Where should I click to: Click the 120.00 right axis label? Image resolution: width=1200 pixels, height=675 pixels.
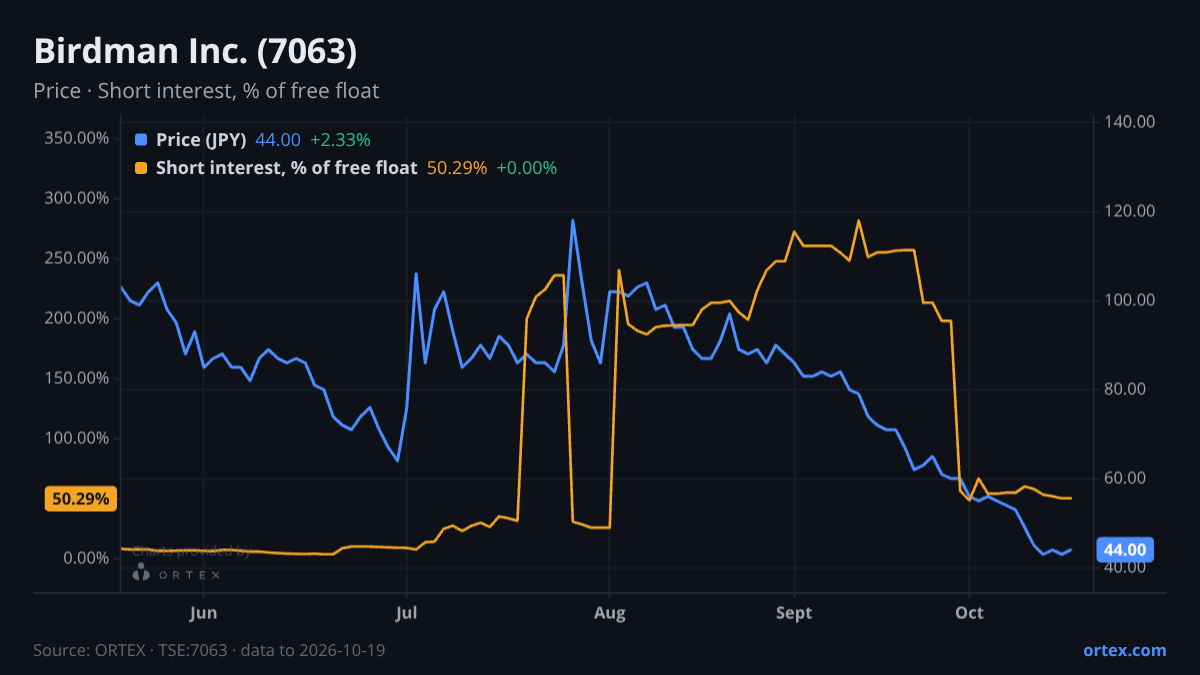[1130, 211]
